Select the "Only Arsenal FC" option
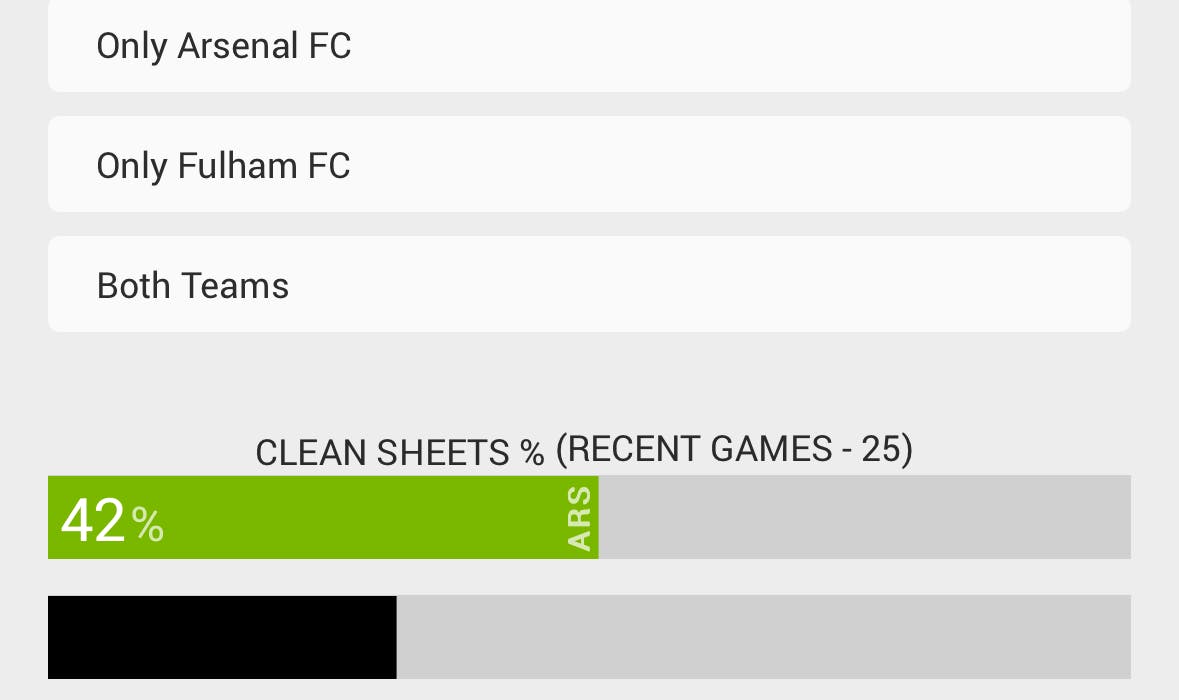1179x700 pixels. pyautogui.click(x=589, y=47)
